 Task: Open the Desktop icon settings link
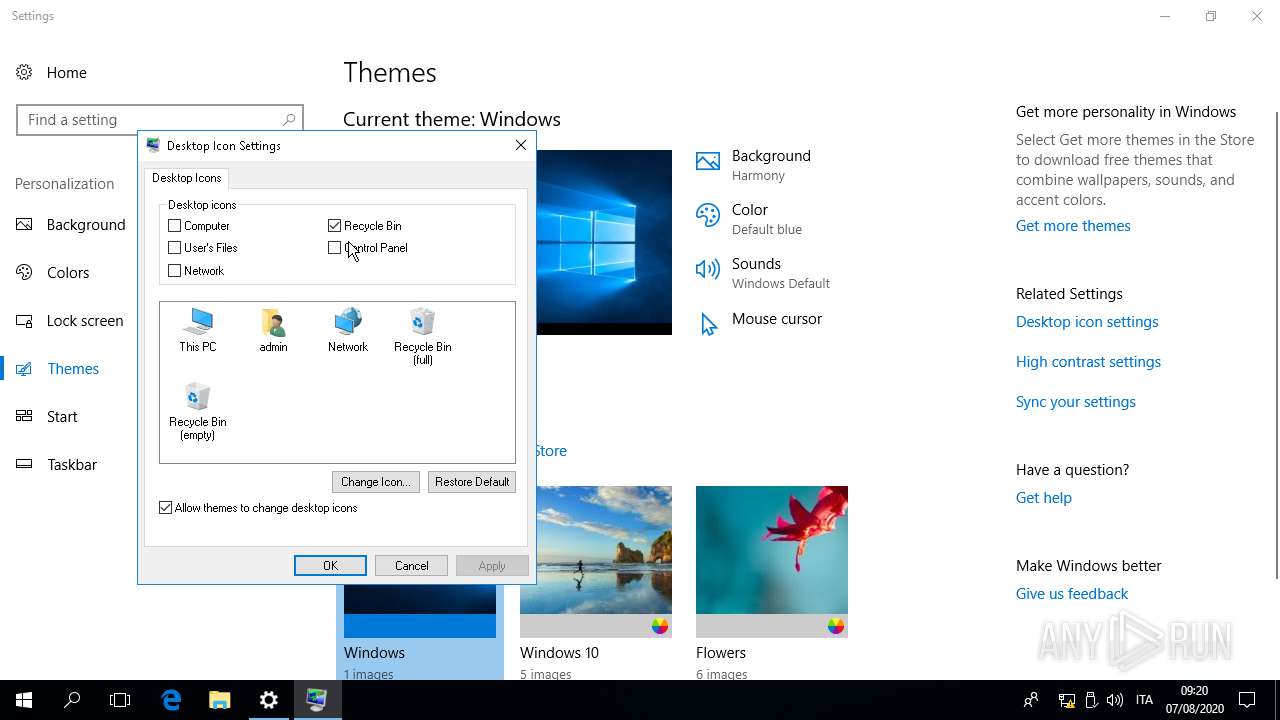pyautogui.click(x=1087, y=322)
